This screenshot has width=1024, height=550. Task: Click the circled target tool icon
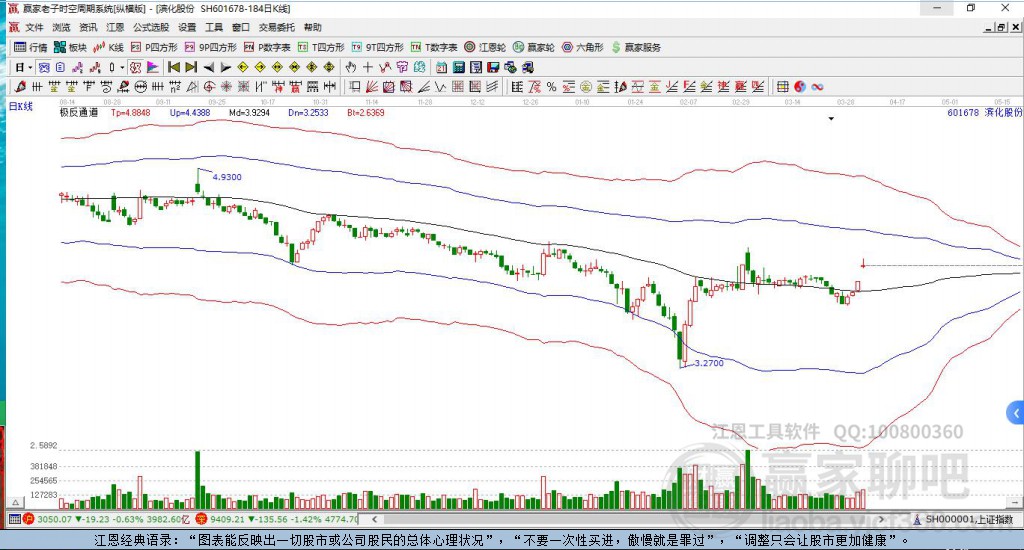point(209,87)
